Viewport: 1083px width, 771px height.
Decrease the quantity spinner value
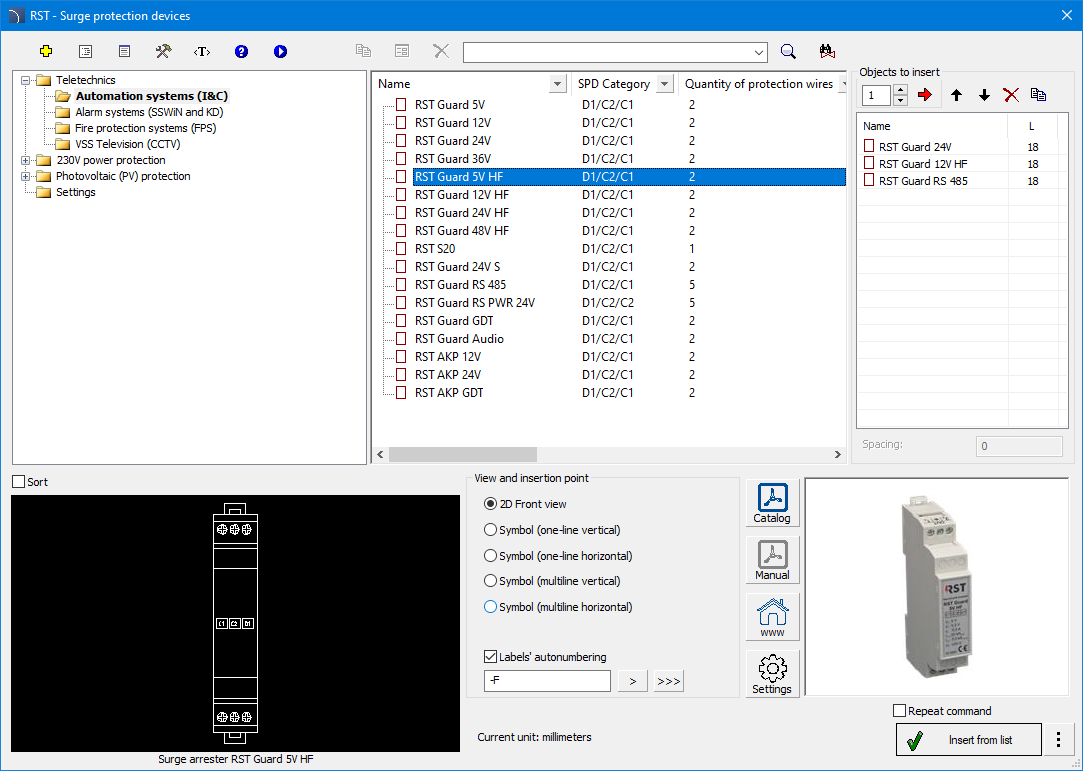coord(900,100)
